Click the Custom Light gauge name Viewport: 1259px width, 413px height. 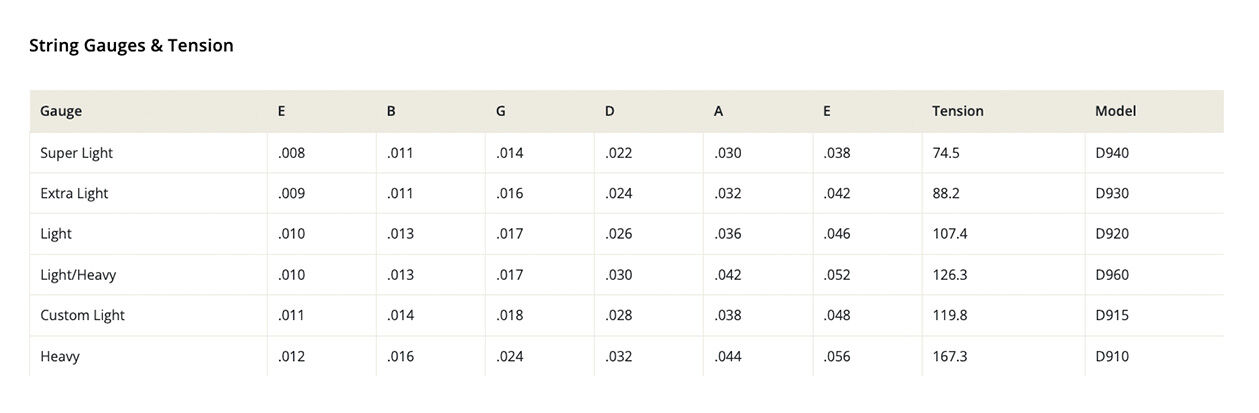82,315
